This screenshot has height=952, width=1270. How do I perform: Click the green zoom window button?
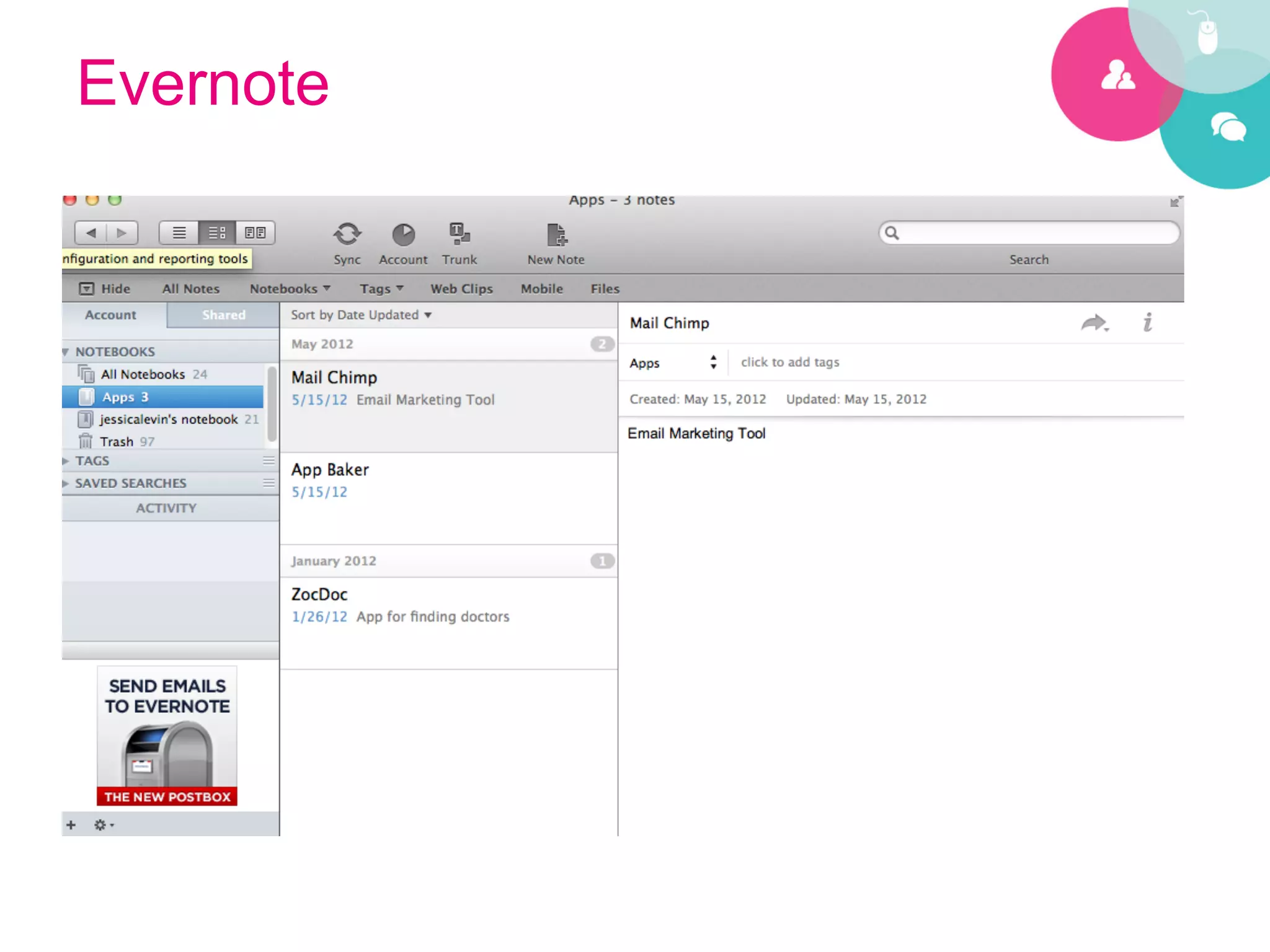[115, 200]
